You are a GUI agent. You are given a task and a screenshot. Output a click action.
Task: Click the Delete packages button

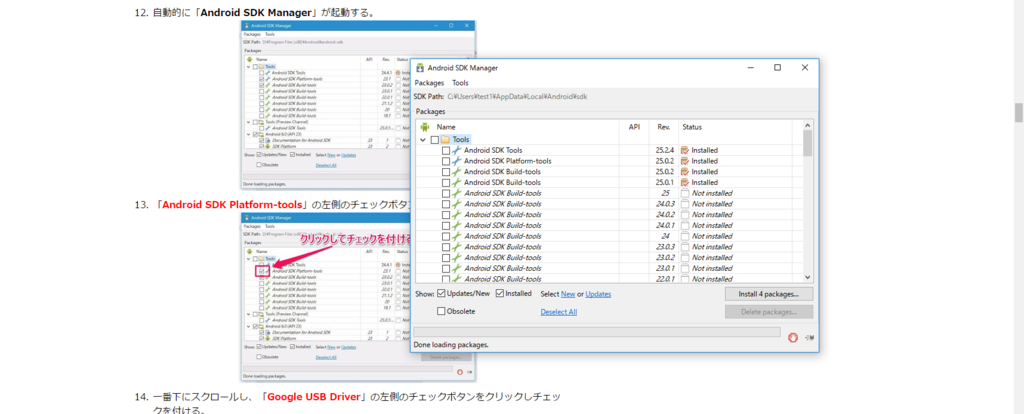[x=769, y=311]
